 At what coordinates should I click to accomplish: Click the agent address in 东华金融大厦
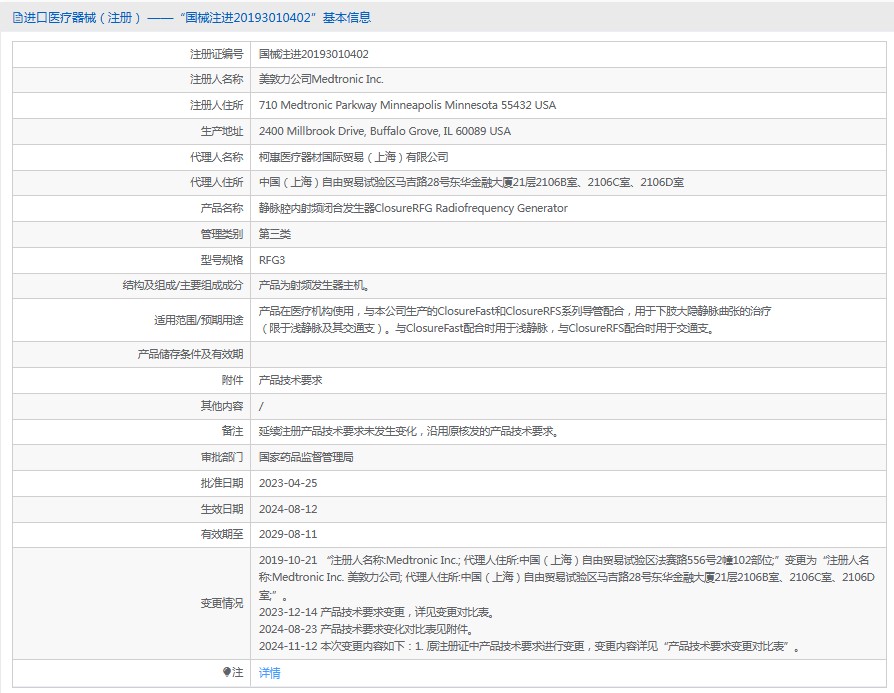[x=471, y=183]
